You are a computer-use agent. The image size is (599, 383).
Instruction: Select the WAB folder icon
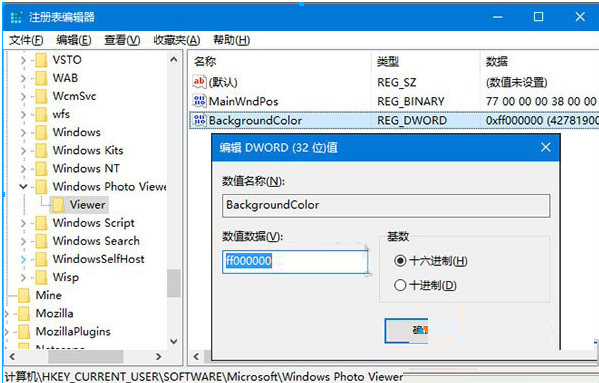tap(41, 78)
